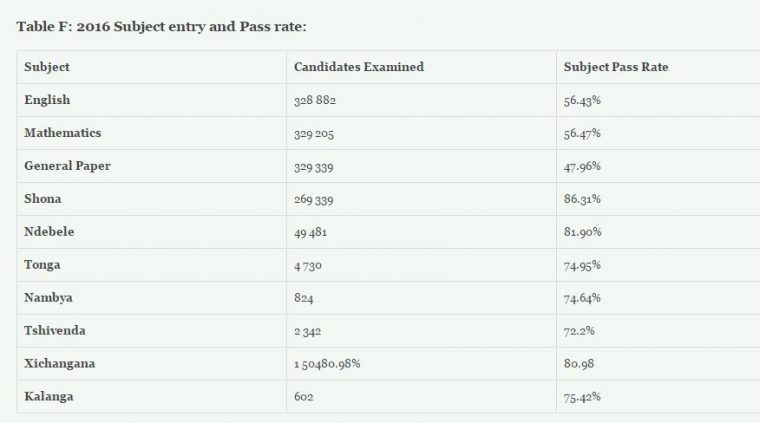Click the Shona subject cell

tap(43, 199)
